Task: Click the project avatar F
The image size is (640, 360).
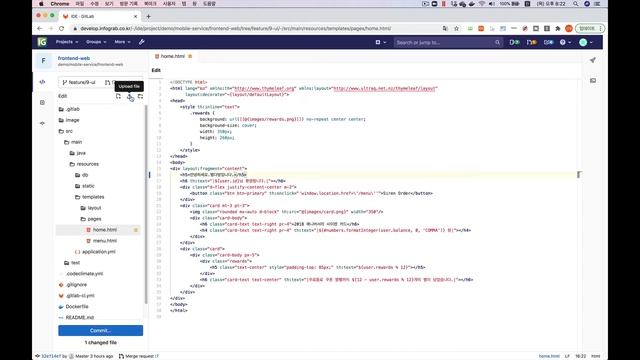Action: pyautogui.click(x=43, y=61)
